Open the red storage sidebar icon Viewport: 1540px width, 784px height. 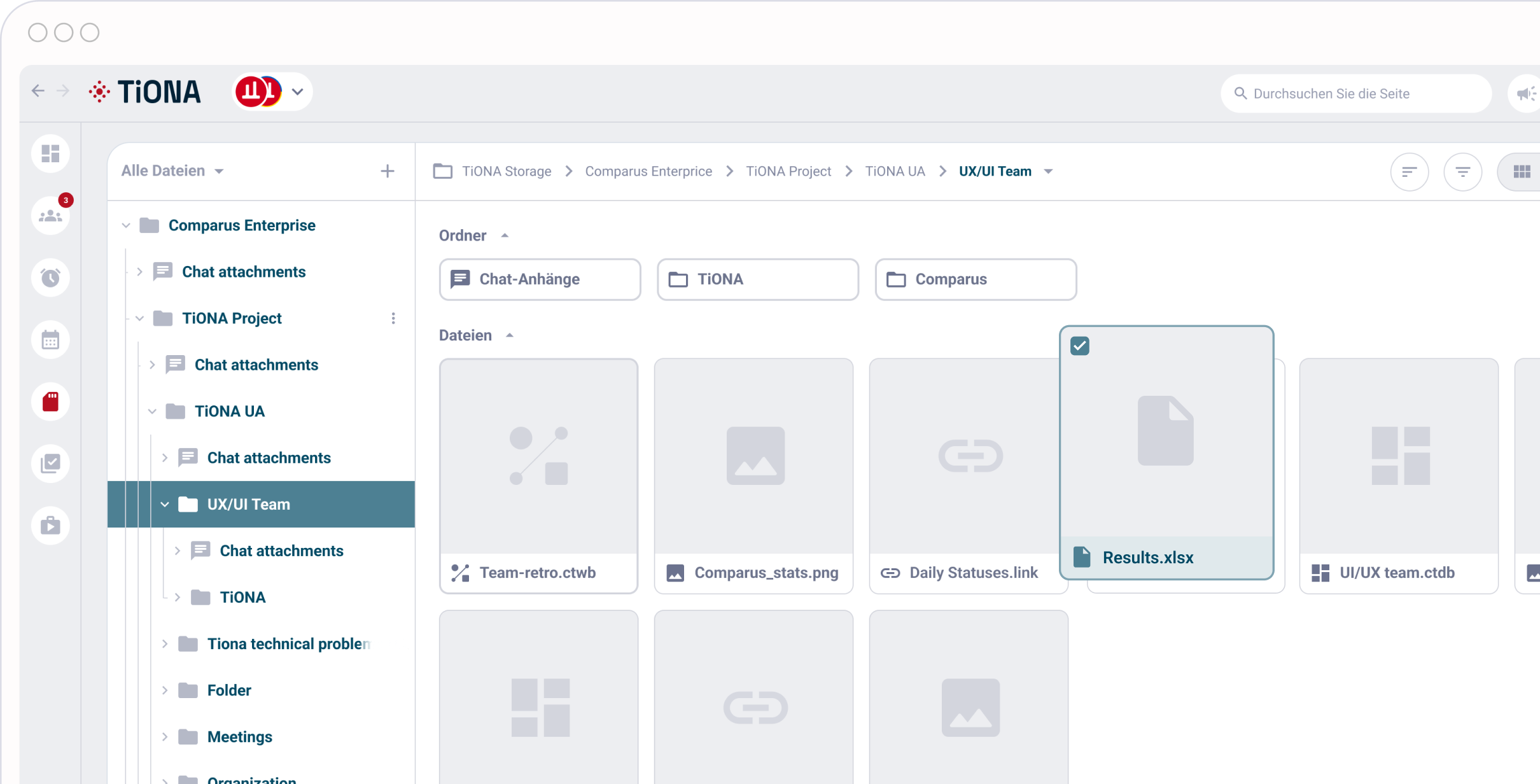(x=50, y=402)
